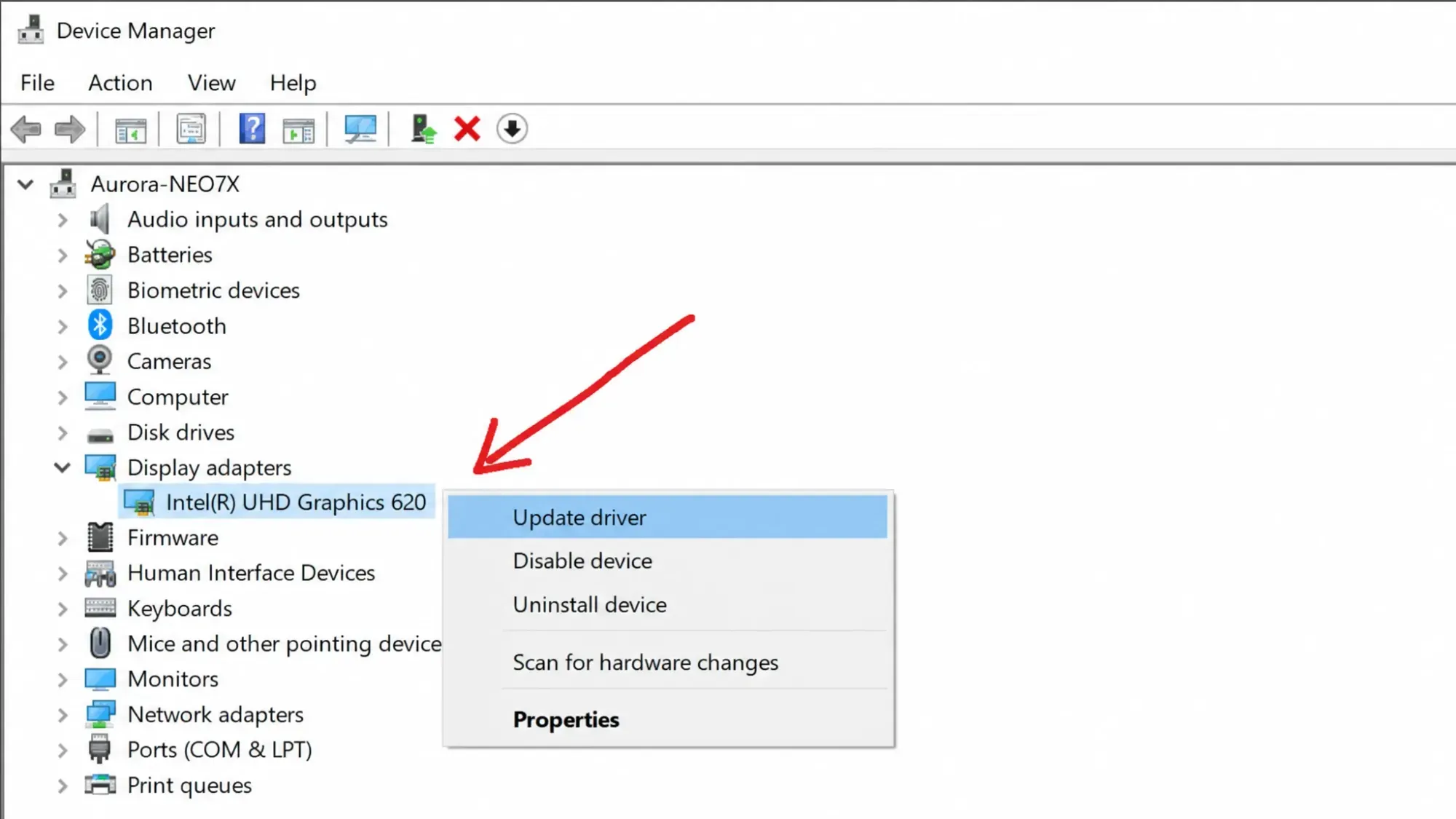Expand the Firmware category chevron
This screenshot has height=819, width=1456.
click(x=63, y=538)
